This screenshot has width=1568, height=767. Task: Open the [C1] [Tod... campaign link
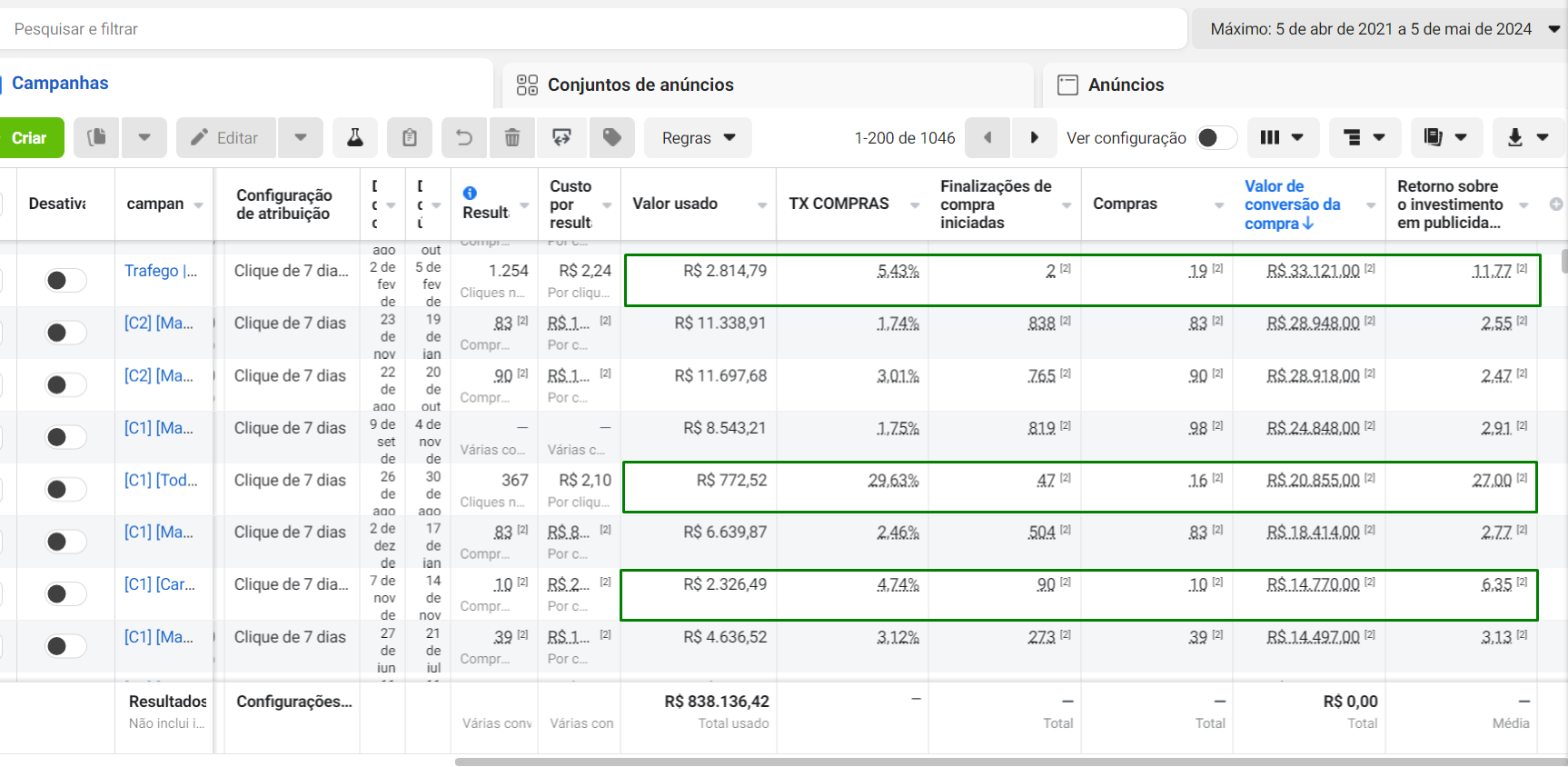[x=161, y=480]
